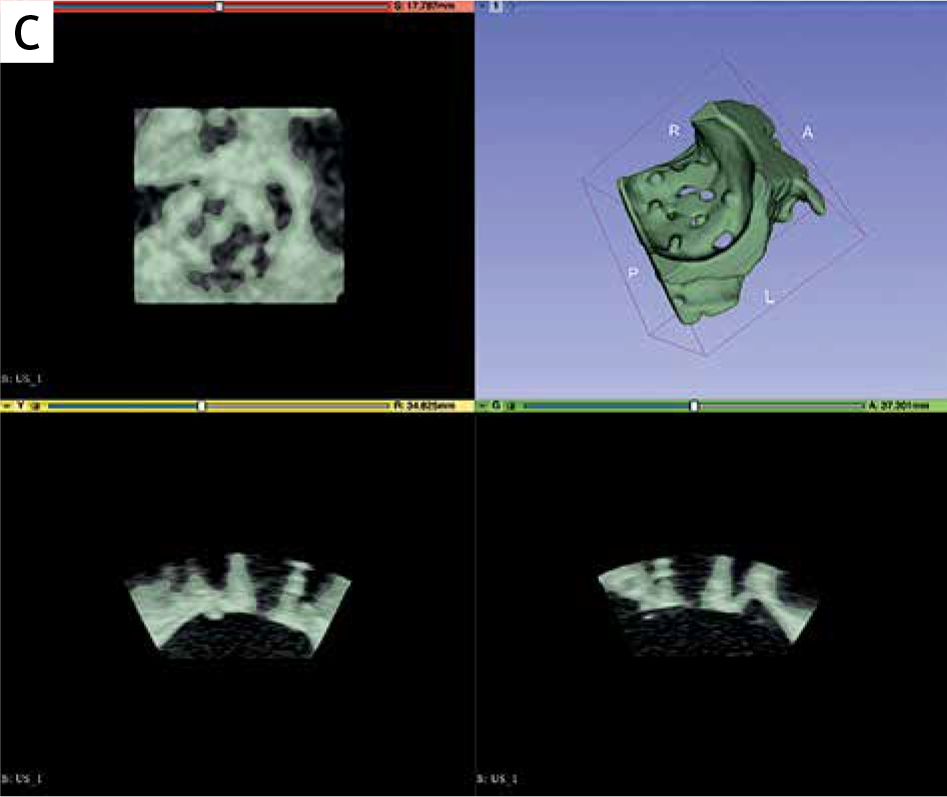The image size is (947, 797).
Task: Click the yellow slice offset field R: 34.825mm
Action: point(429,406)
